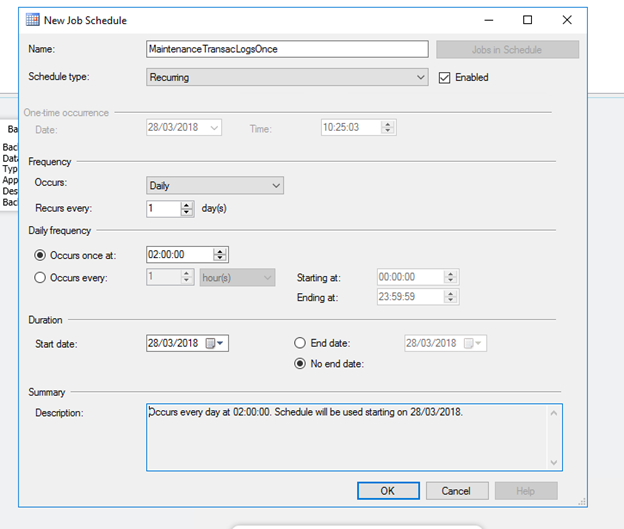Decrease the Occurs once at time
Image resolution: width=624 pixels, height=529 pixels.
[x=220, y=258]
